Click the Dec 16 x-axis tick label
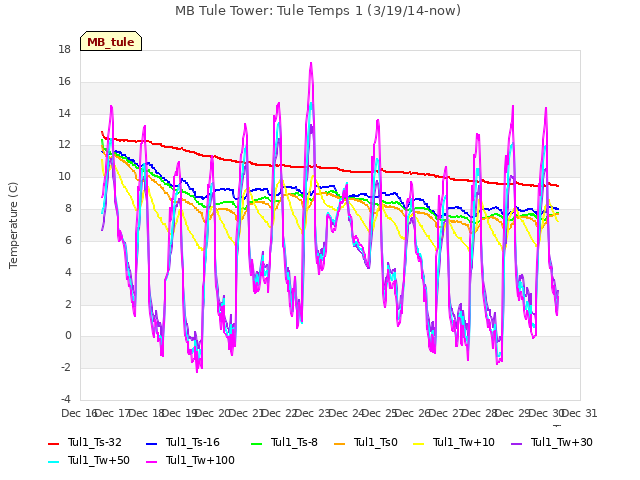Image resolution: width=640 pixels, height=480 pixels. pos(78,413)
